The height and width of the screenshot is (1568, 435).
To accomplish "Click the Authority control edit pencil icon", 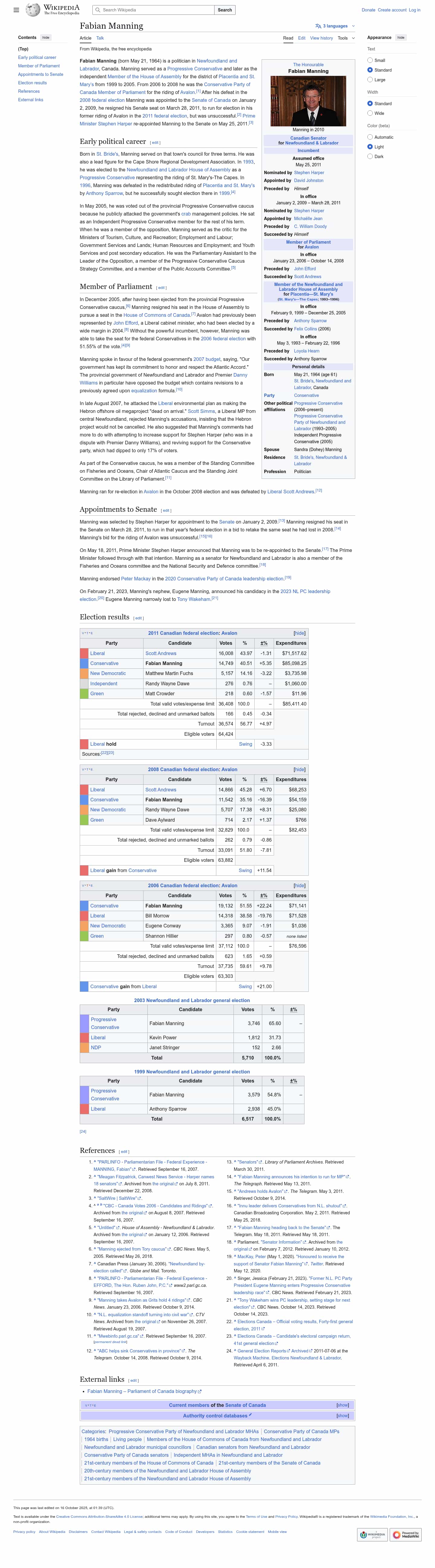I will [250, 1415].
